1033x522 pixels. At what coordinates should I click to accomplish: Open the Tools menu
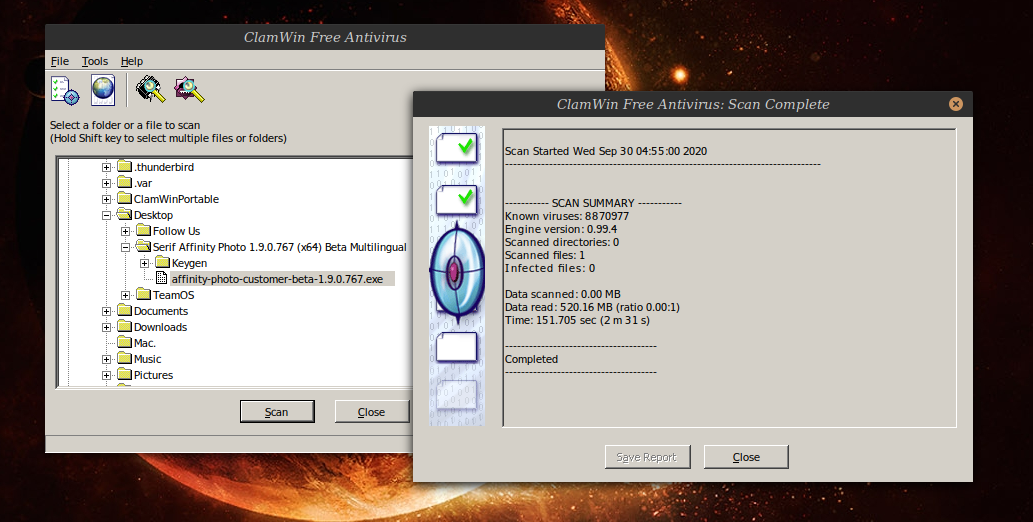[x=95, y=61]
